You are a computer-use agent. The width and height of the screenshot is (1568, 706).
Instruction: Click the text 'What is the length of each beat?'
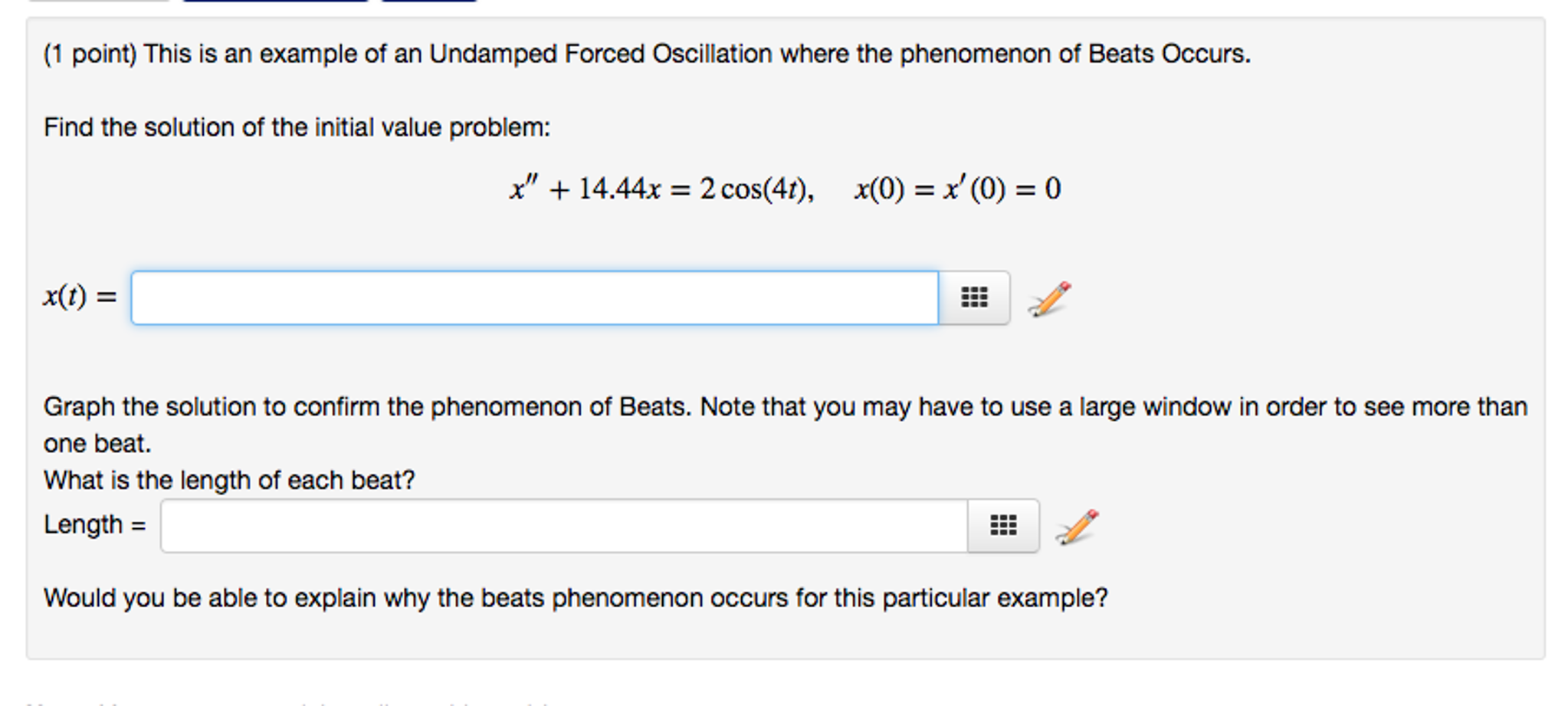(229, 479)
